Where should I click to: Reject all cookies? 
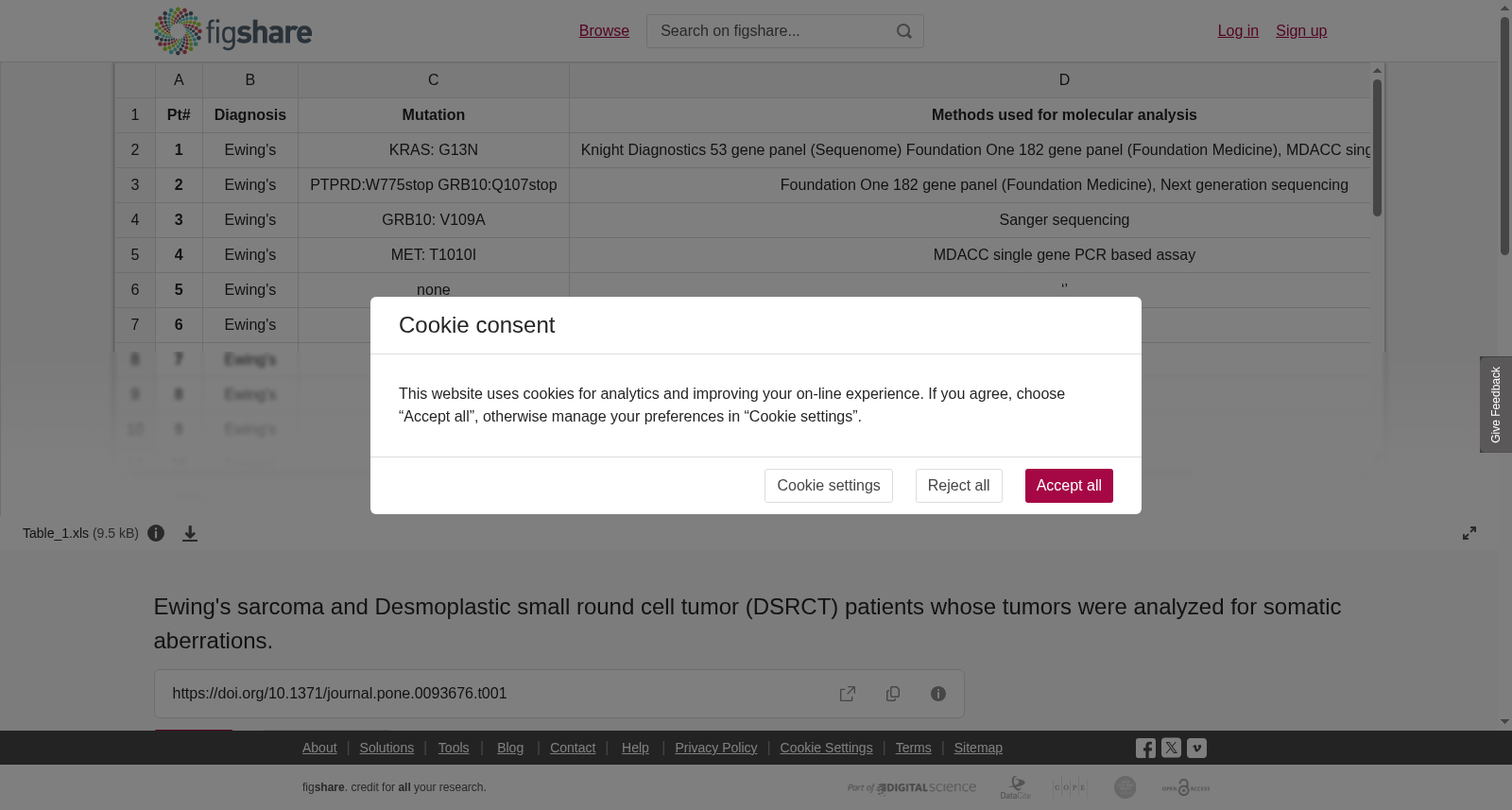pos(958,486)
